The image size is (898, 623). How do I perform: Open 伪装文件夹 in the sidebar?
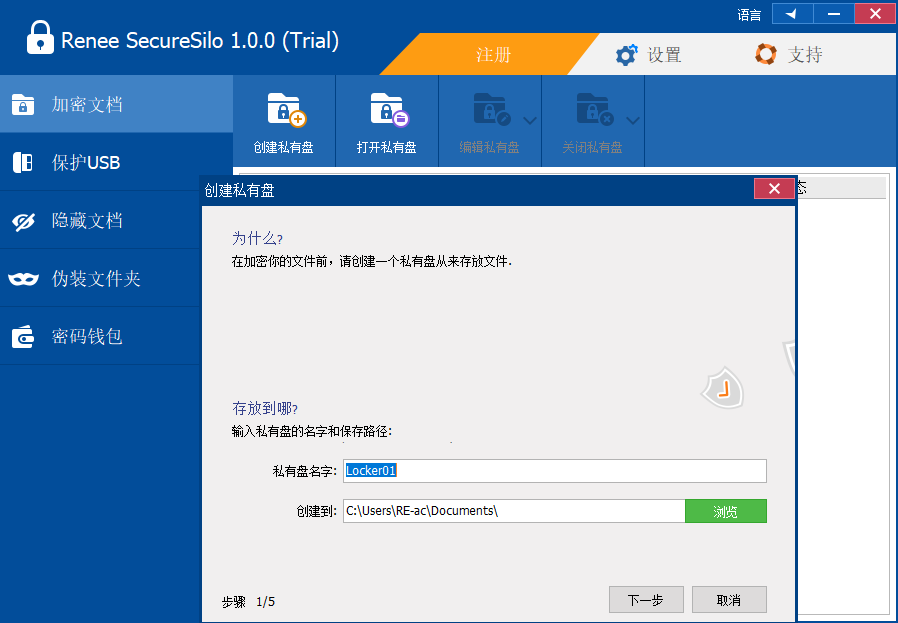point(101,278)
